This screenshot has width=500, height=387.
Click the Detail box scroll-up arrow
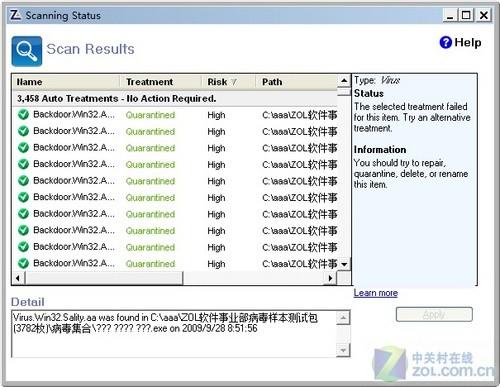coord(343,318)
